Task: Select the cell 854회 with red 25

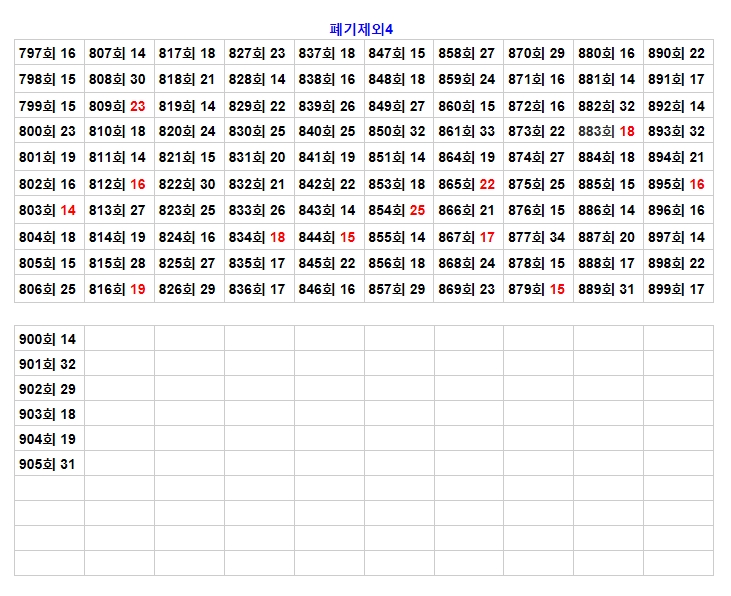Action: (398, 210)
